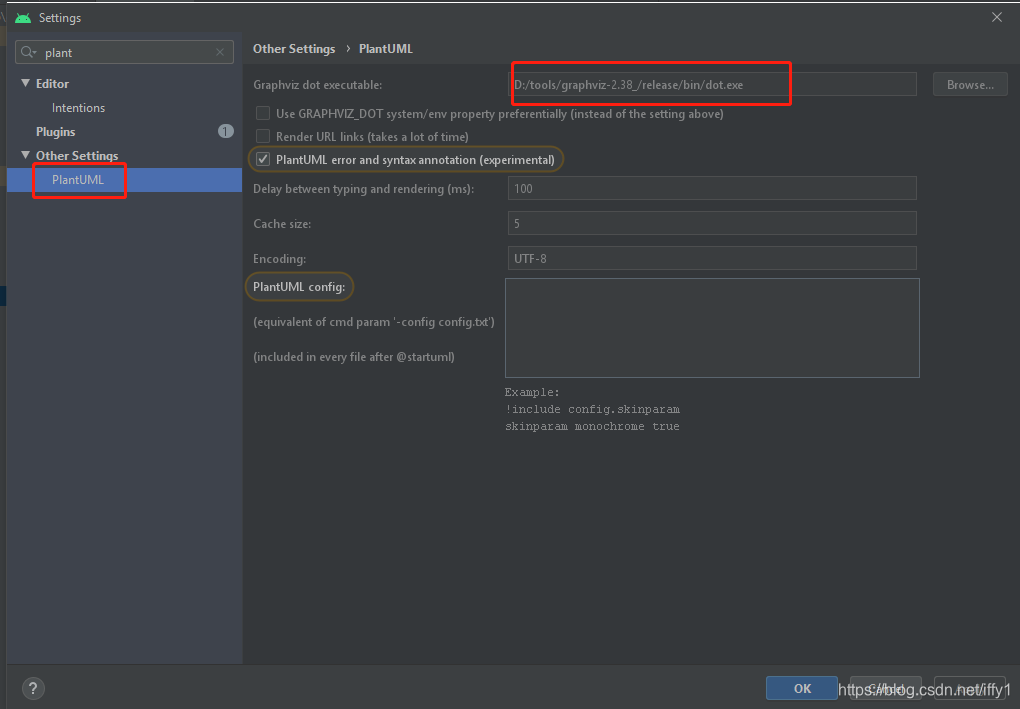Click the notification badge next to Plugins
This screenshot has width=1020, height=709.
coord(225,131)
